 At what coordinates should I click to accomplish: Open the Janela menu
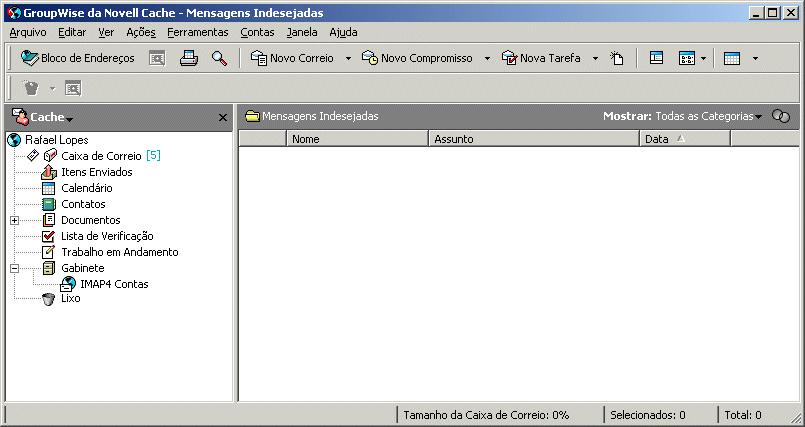[302, 32]
